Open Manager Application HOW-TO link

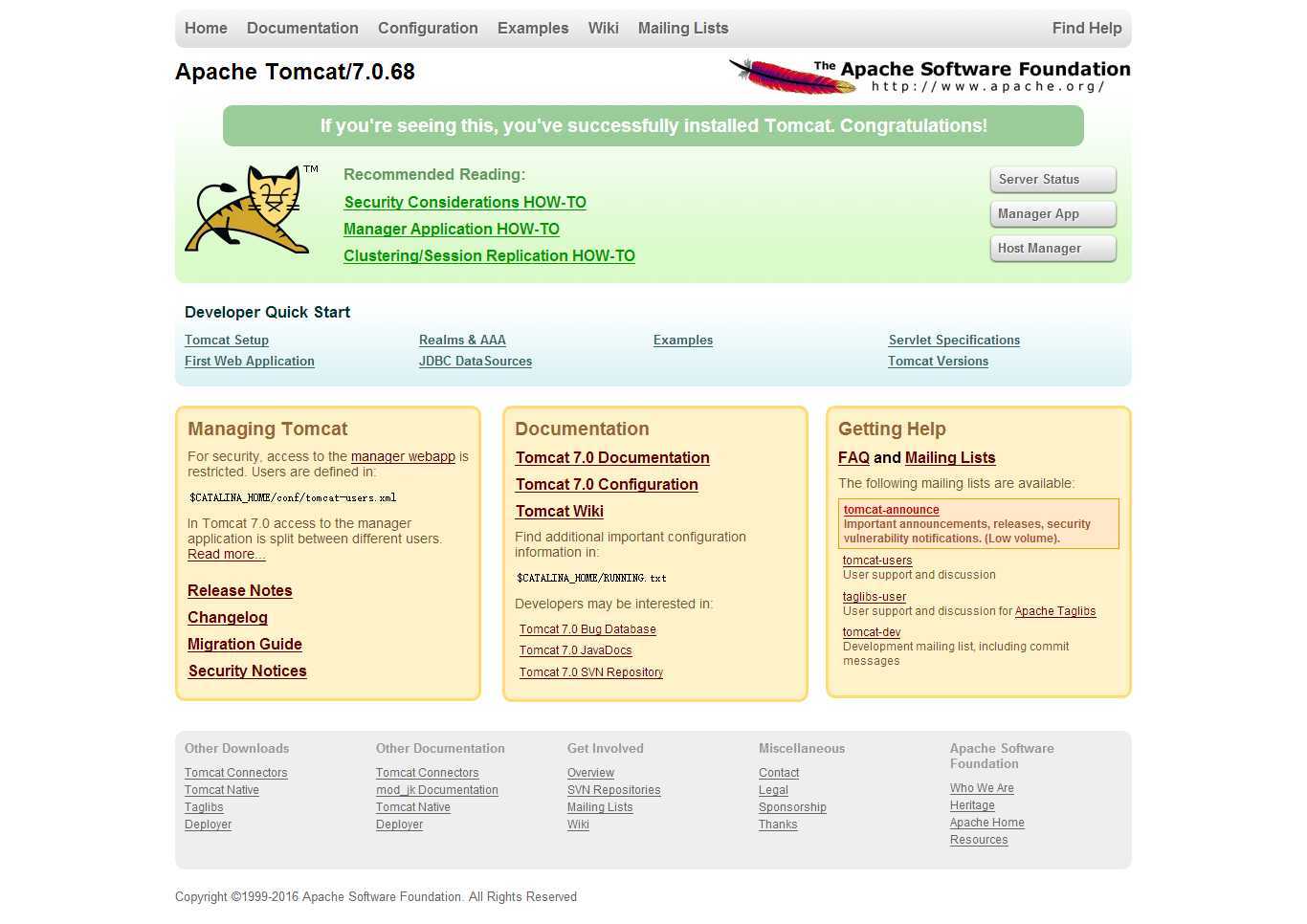[x=452, y=230]
